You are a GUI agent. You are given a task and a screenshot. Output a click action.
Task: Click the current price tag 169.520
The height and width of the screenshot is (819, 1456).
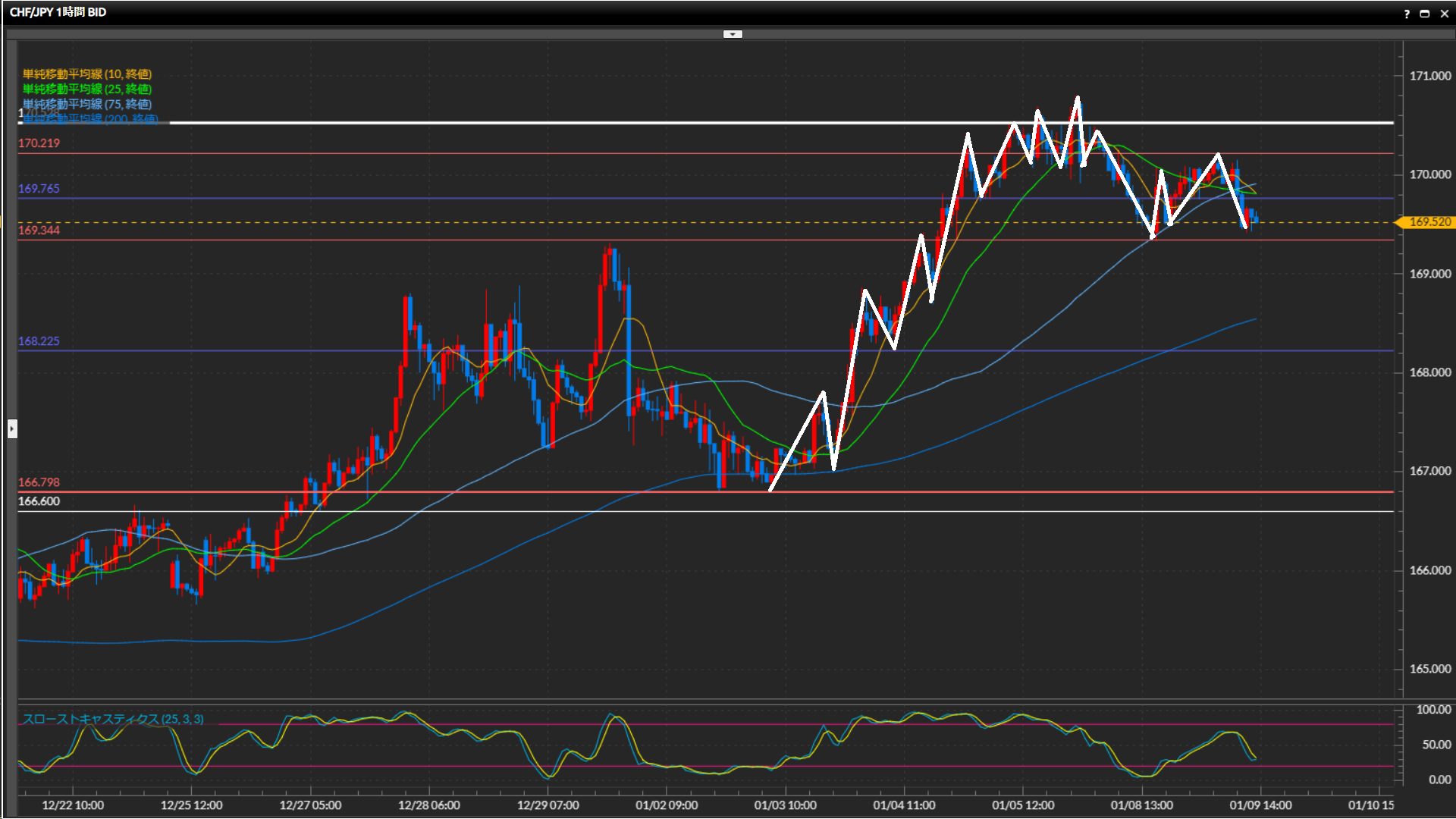[x=1429, y=222]
